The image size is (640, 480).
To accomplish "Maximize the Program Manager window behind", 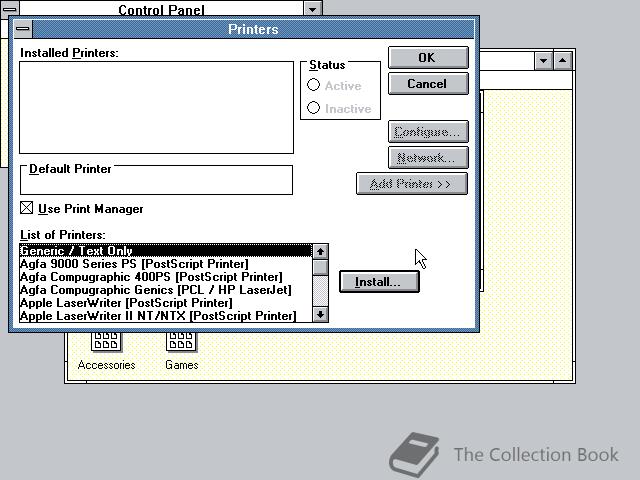I will 562,61.
